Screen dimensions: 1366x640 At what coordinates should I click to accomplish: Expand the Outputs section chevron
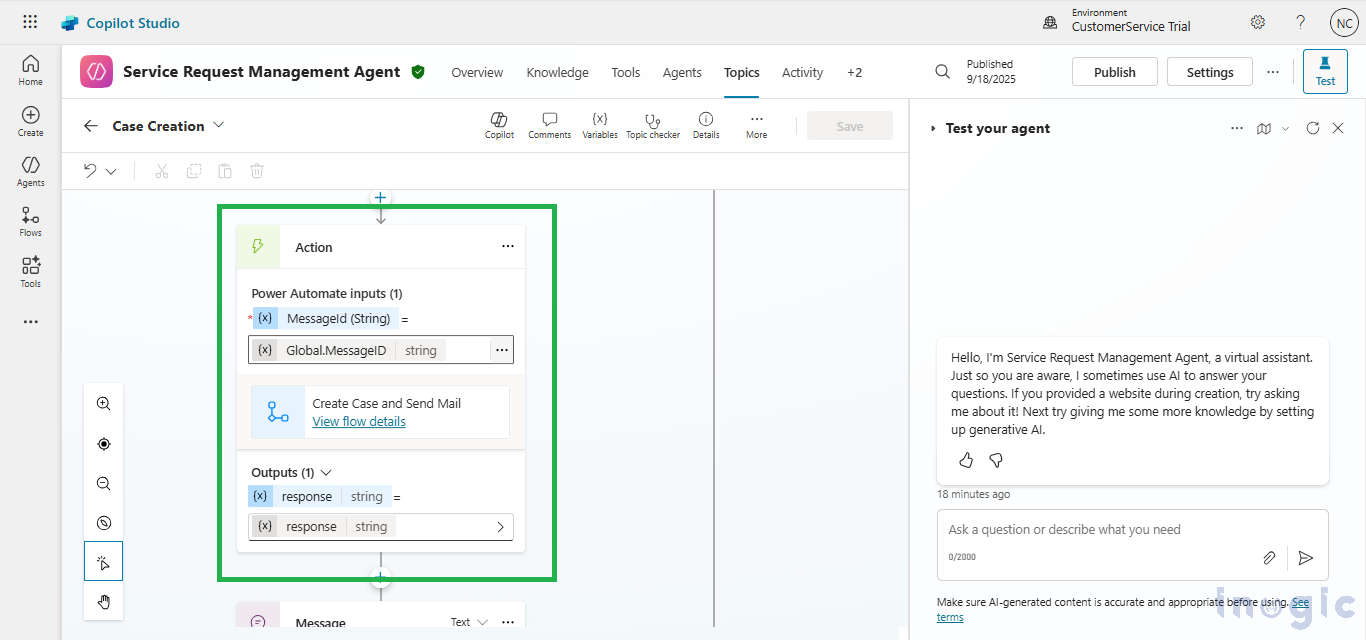click(x=325, y=472)
